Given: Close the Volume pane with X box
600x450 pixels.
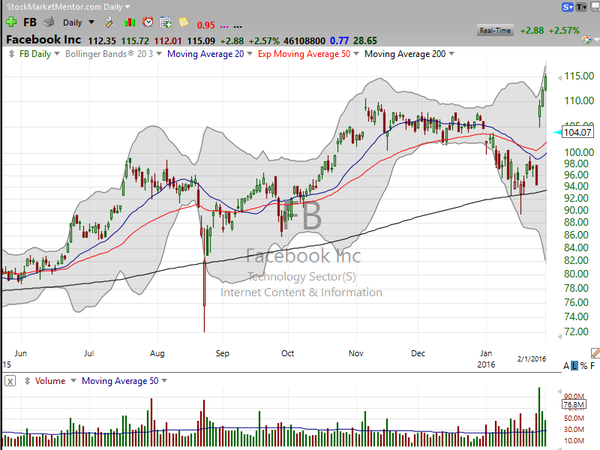Looking at the screenshot, I should (10, 381).
